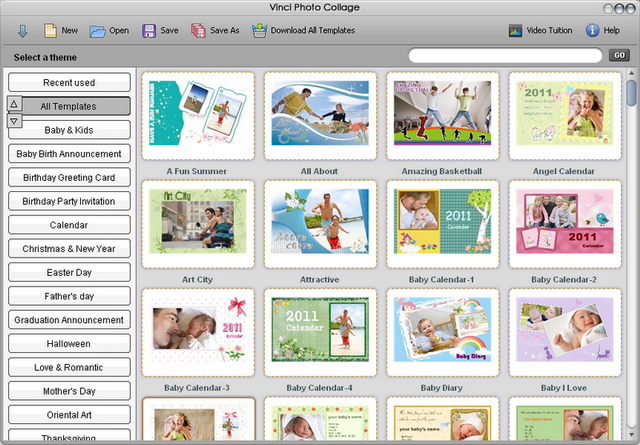This screenshot has height=445, width=640.
Task: Select the Baby Calendar-1 template thumbnail
Action: pyautogui.click(x=443, y=224)
